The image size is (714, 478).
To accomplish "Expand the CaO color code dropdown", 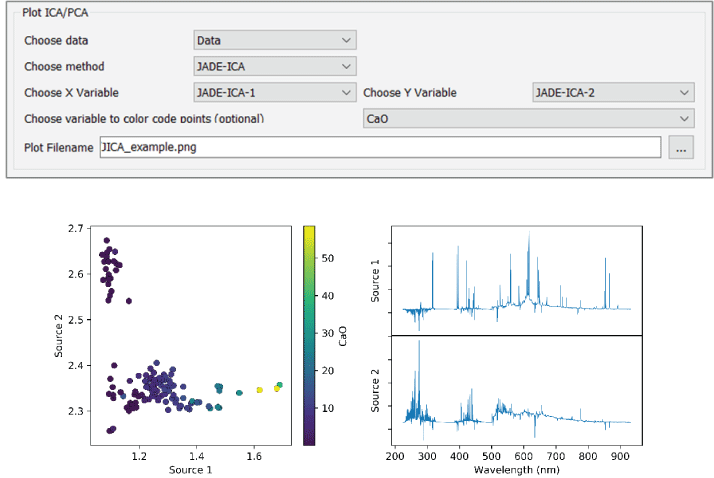I will point(527,119).
